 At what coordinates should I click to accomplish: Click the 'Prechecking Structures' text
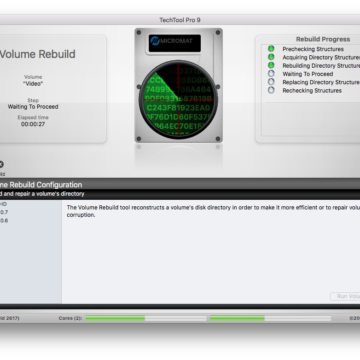pos(313,49)
